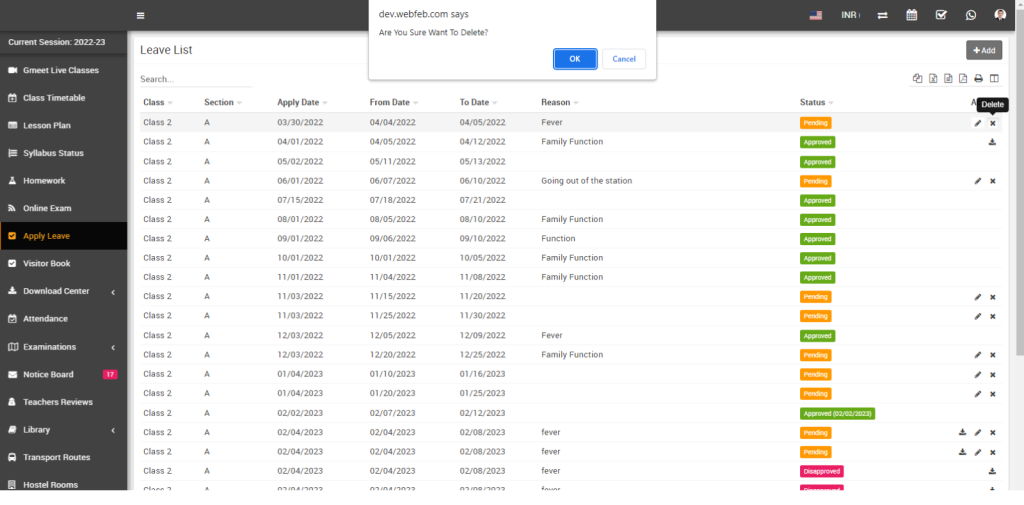Download attachment for 04/01/2022 Family Function leave

(x=992, y=142)
